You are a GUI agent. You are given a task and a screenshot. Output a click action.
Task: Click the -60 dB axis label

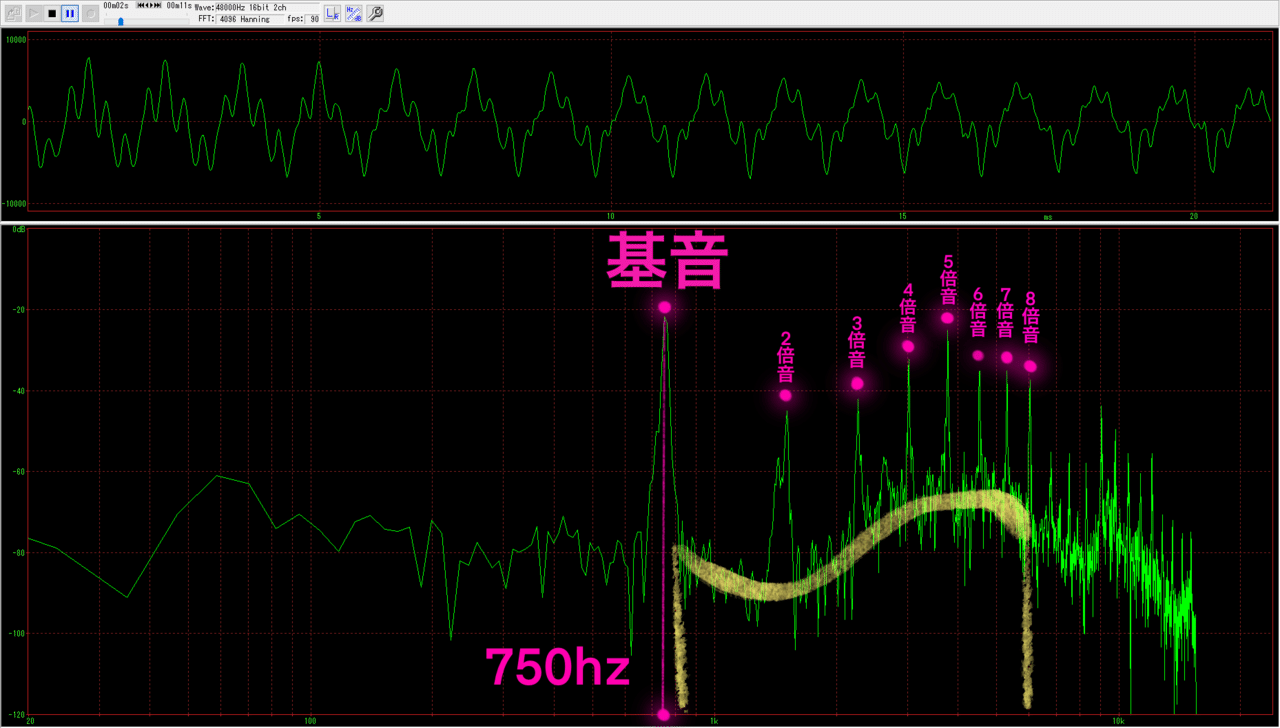tap(18, 471)
